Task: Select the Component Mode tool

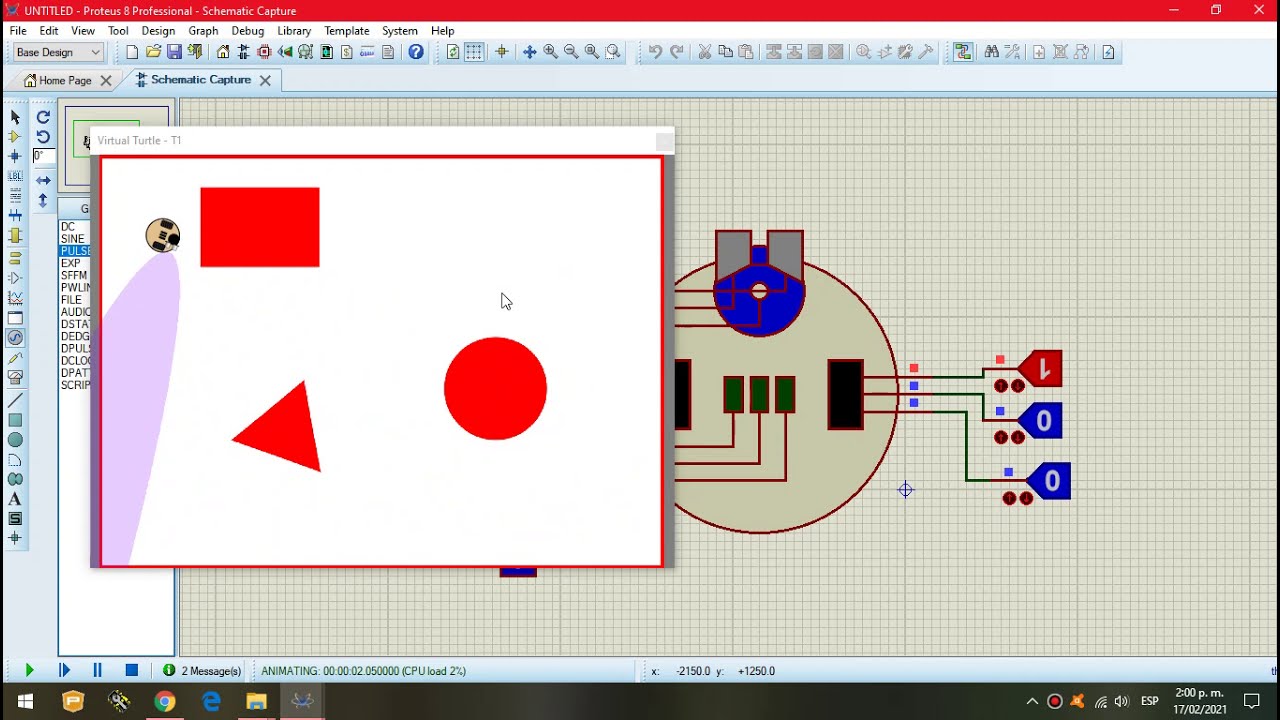Action: (x=15, y=137)
